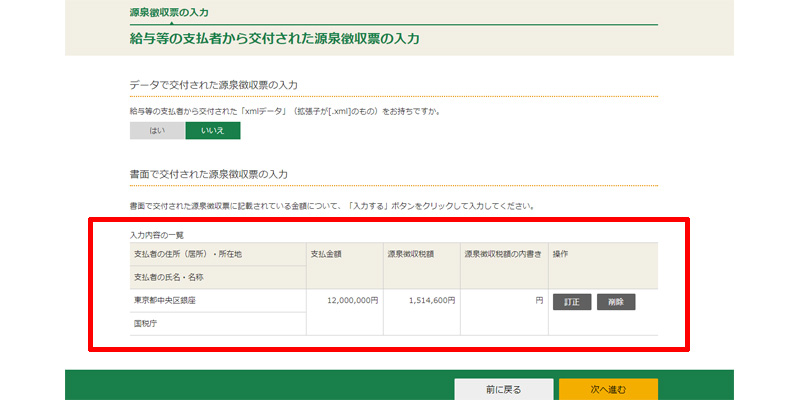Click the 源泉徴収票の入力 step tab
The height and width of the screenshot is (400, 800).
point(169,13)
